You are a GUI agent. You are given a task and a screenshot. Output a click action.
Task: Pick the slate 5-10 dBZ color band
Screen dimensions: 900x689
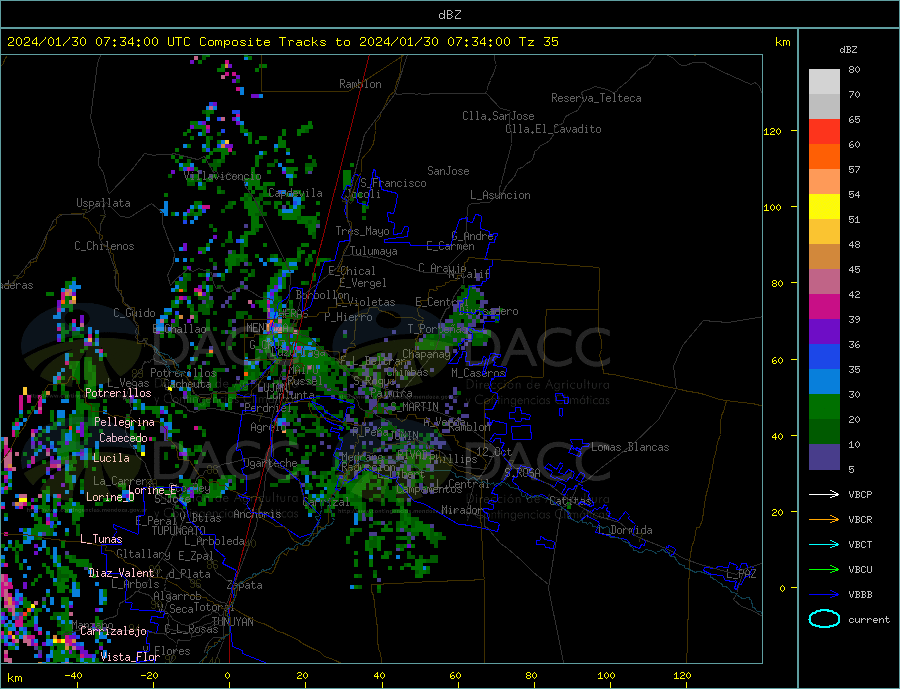pos(824,457)
